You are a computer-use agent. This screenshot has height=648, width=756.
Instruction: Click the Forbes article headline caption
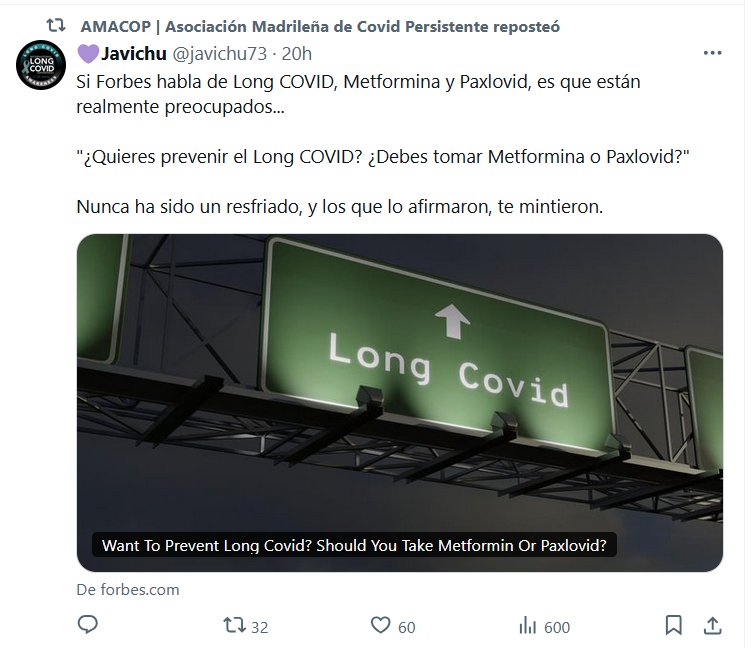pyautogui.click(x=354, y=545)
